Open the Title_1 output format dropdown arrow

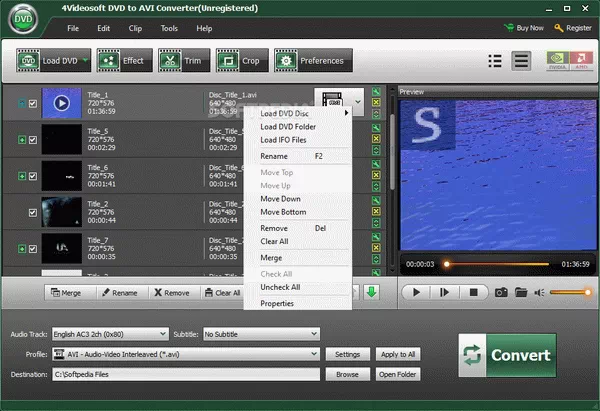click(358, 102)
